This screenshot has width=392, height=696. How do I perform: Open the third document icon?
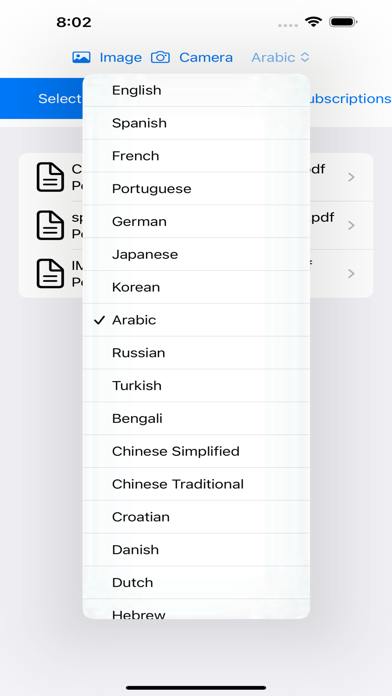coord(50,273)
